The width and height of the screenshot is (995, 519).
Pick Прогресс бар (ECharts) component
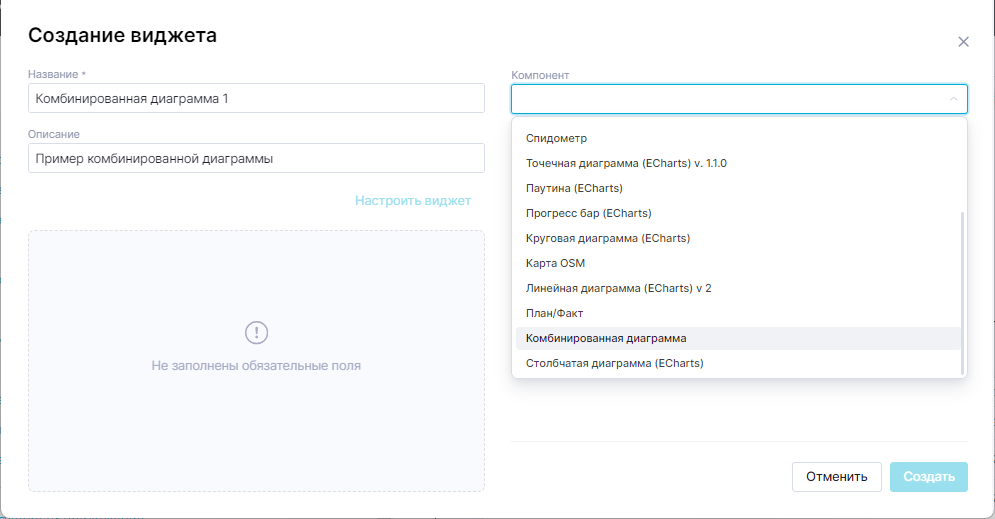pyautogui.click(x=588, y=213)
